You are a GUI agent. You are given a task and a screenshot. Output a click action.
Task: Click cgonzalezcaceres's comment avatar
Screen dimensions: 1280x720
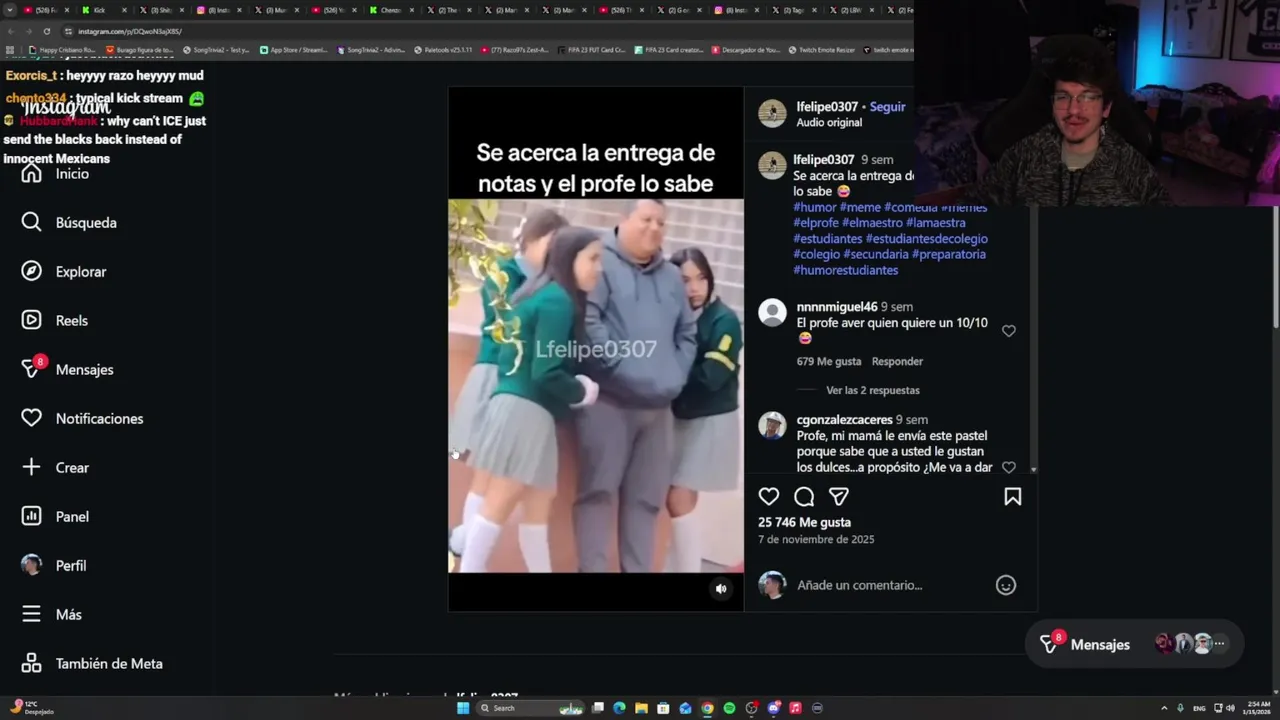772,426
